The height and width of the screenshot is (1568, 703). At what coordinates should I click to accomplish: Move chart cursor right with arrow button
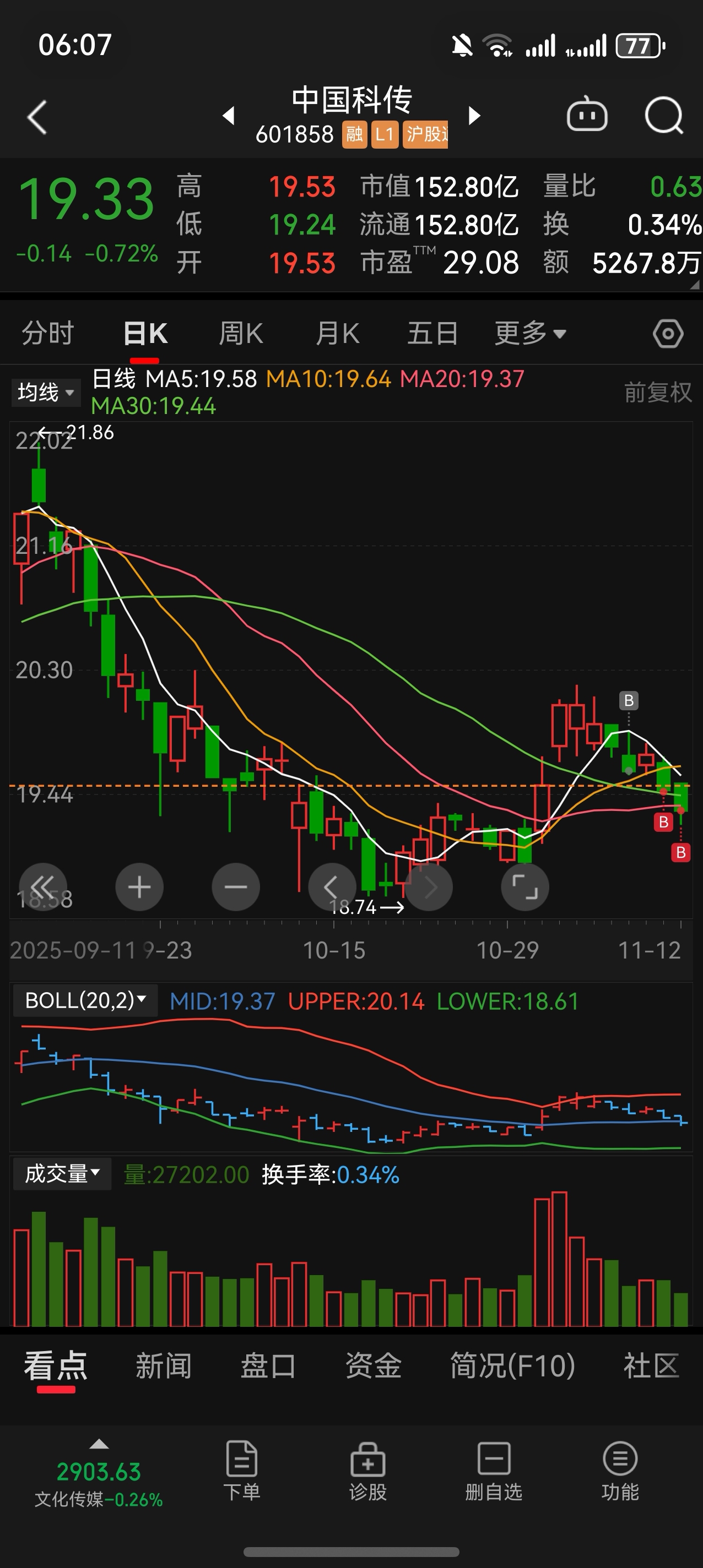(x=429, y=887)
